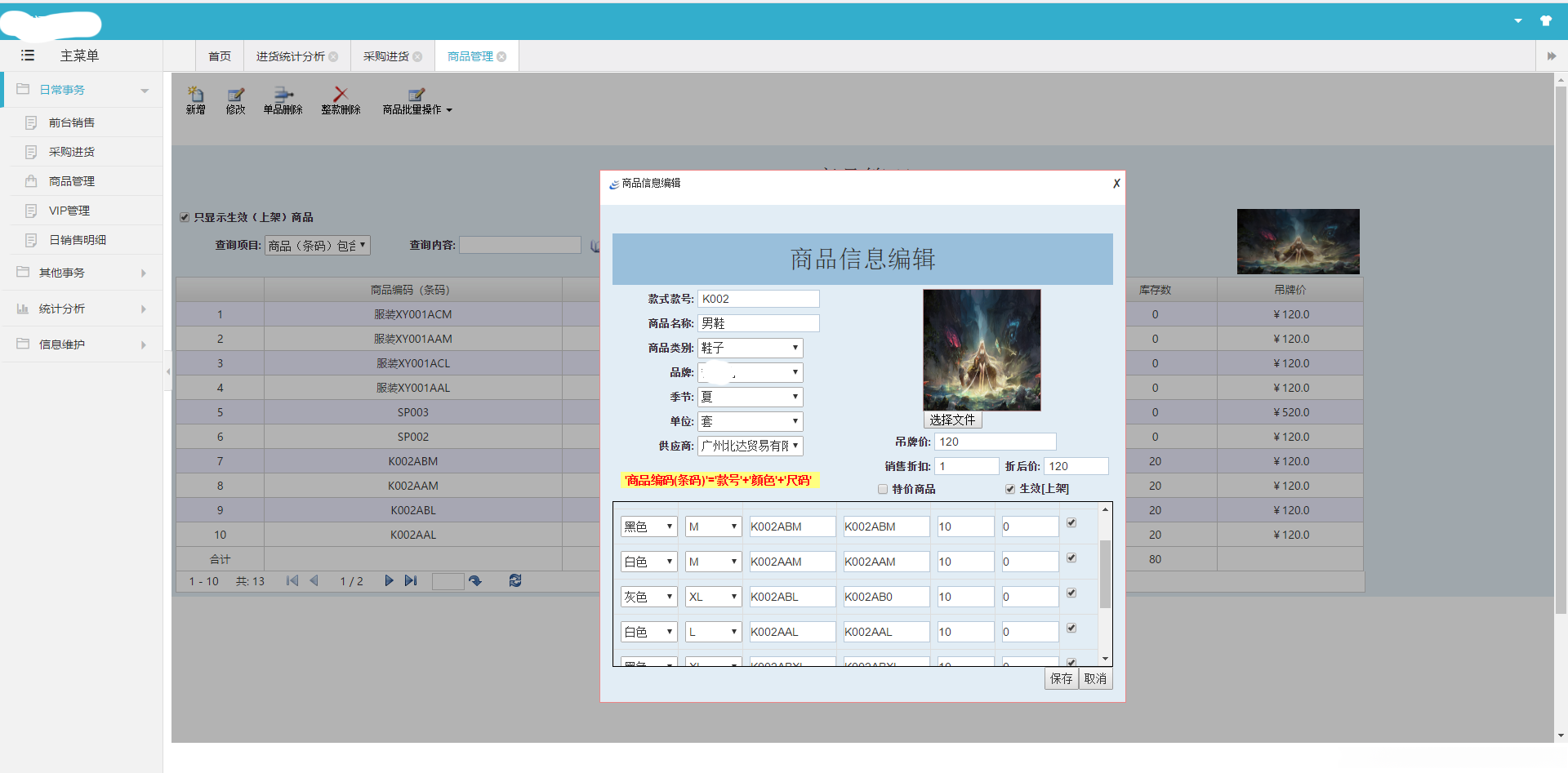Click the 新增 (add) toolbar icon

[196, 94]
